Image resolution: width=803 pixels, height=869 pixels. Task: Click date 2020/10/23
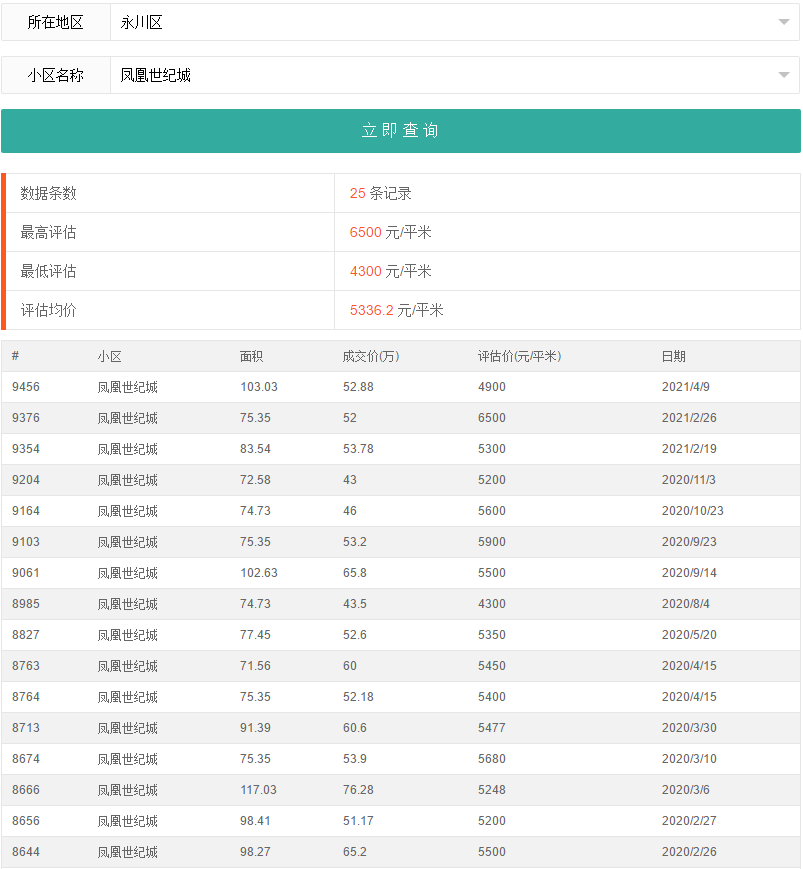click(x=692, y=511)
